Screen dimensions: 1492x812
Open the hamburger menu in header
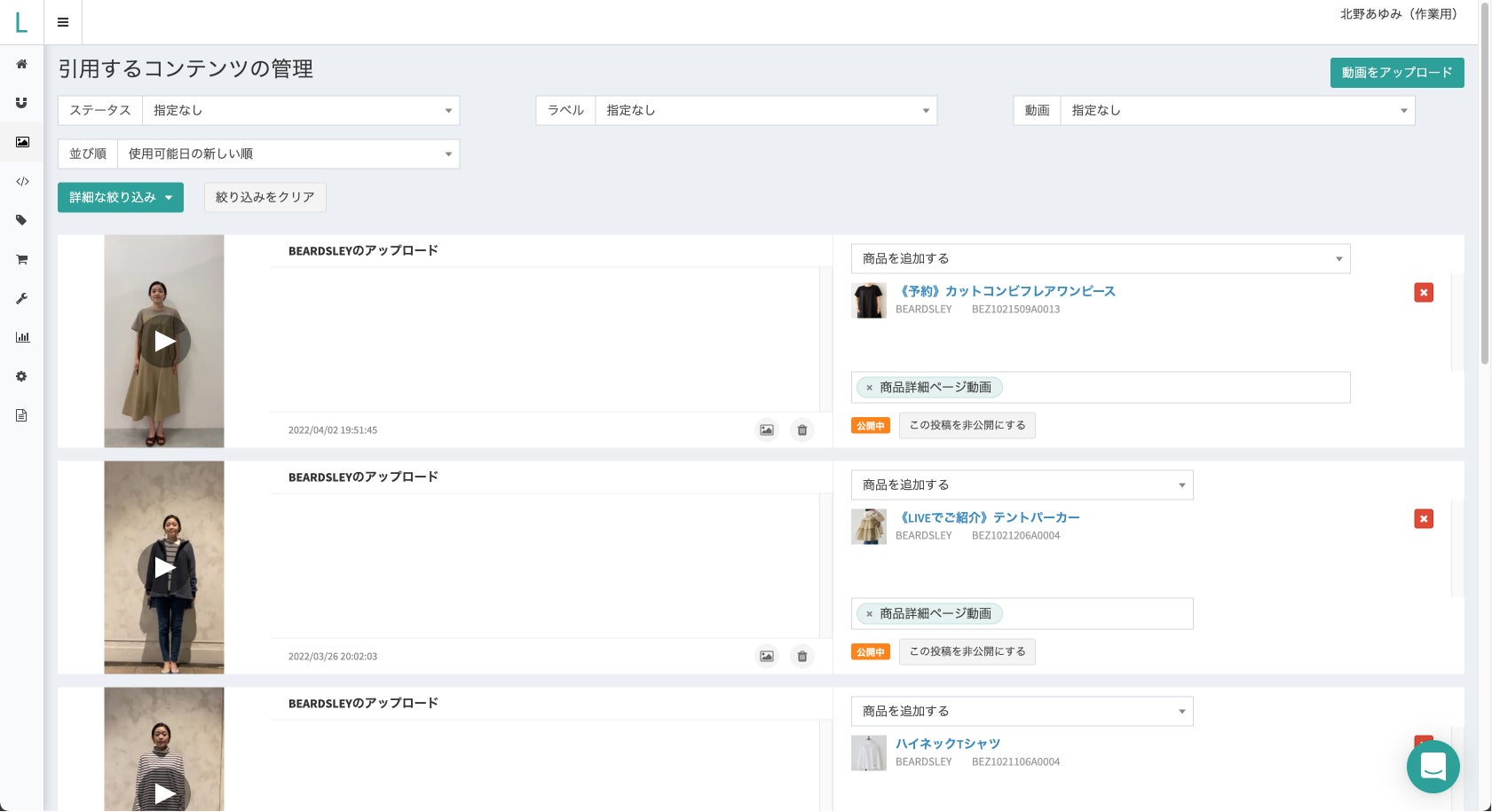63,22
